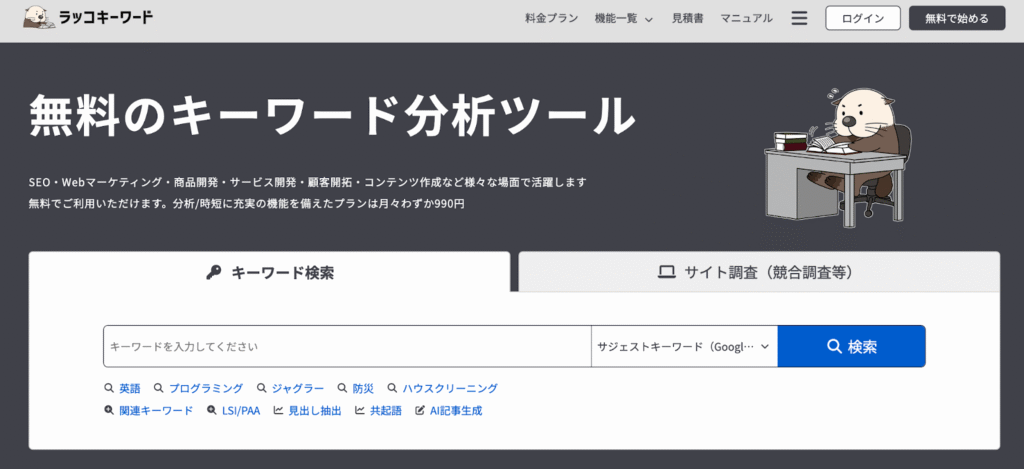Click the ラッコキーワード otter logo

point(88,18)
